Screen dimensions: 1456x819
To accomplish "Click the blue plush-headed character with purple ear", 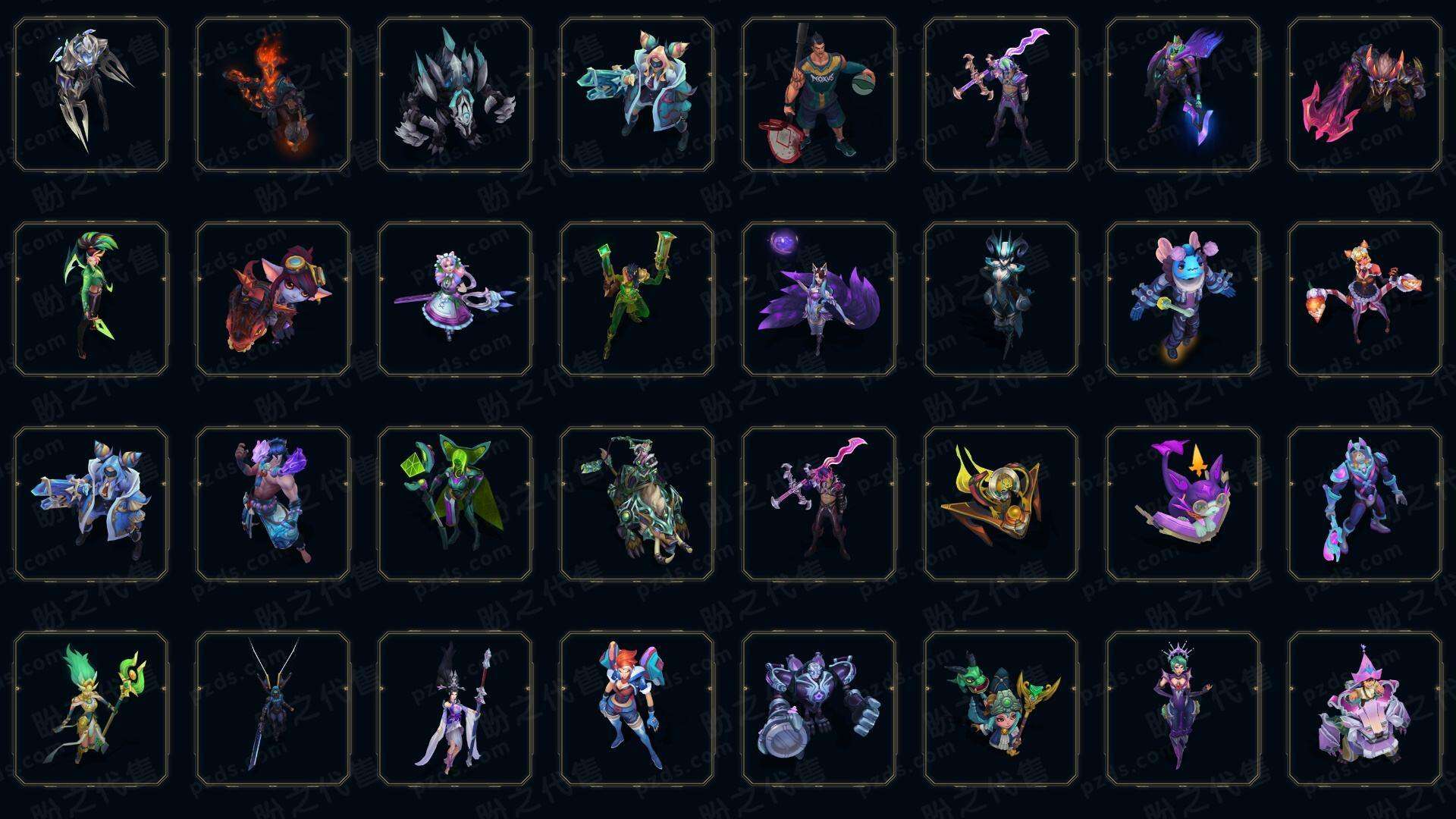I will coord(1183,299).
